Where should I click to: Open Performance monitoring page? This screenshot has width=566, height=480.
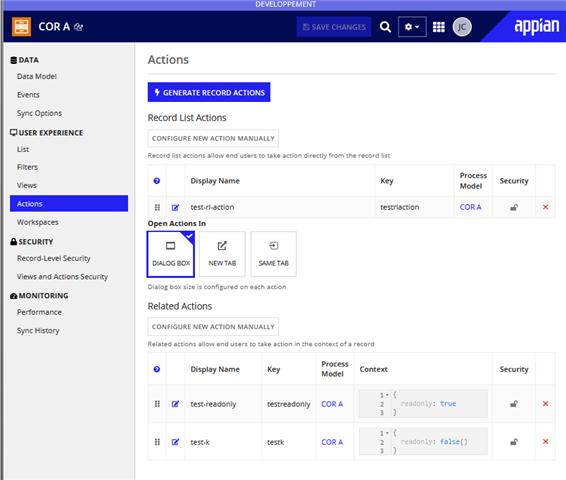pyautogui.click(x=39, y=312)
